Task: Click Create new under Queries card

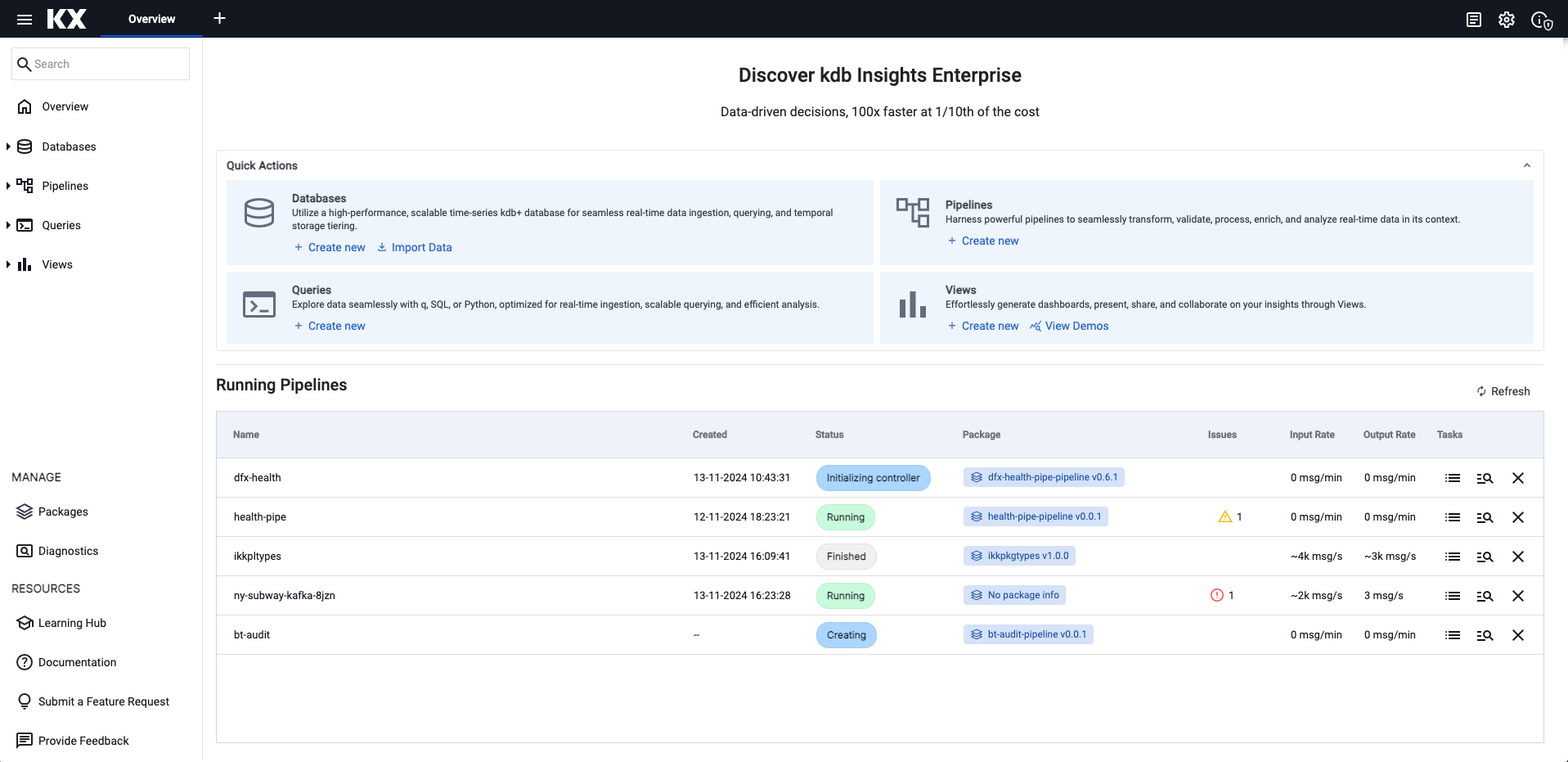Action: pyautogui.click(x=330, y=326)
